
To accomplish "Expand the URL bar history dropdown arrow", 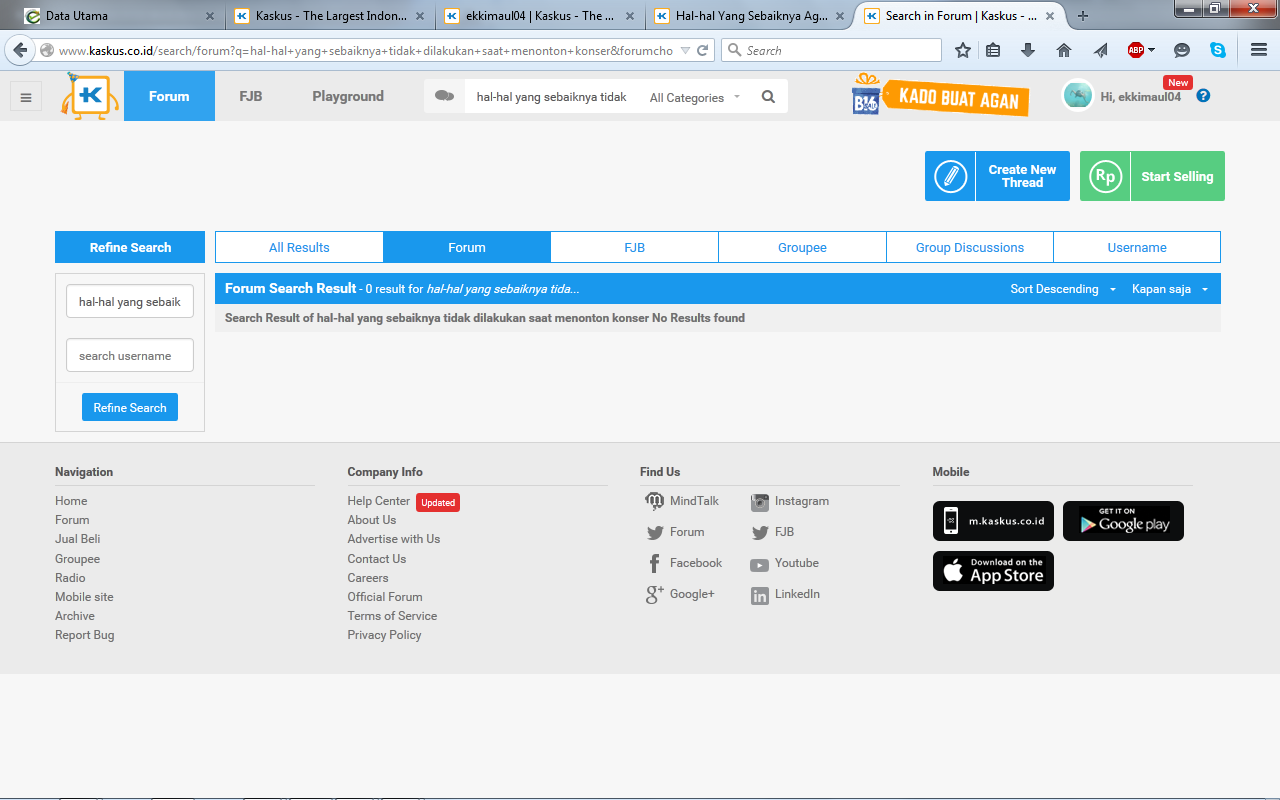I will [x=684, y=50].
